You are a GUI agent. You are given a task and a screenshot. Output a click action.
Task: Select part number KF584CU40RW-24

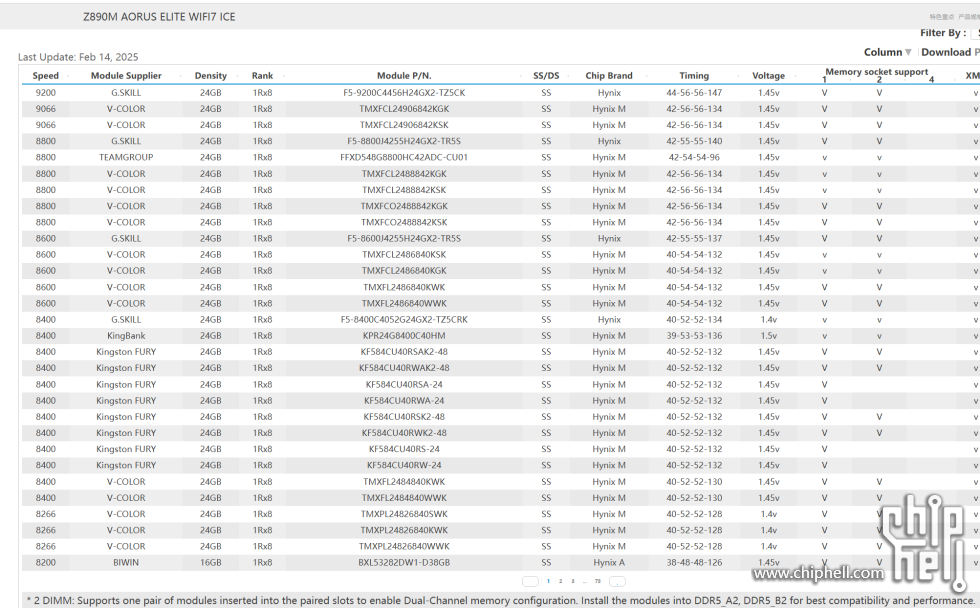(404, 466)
